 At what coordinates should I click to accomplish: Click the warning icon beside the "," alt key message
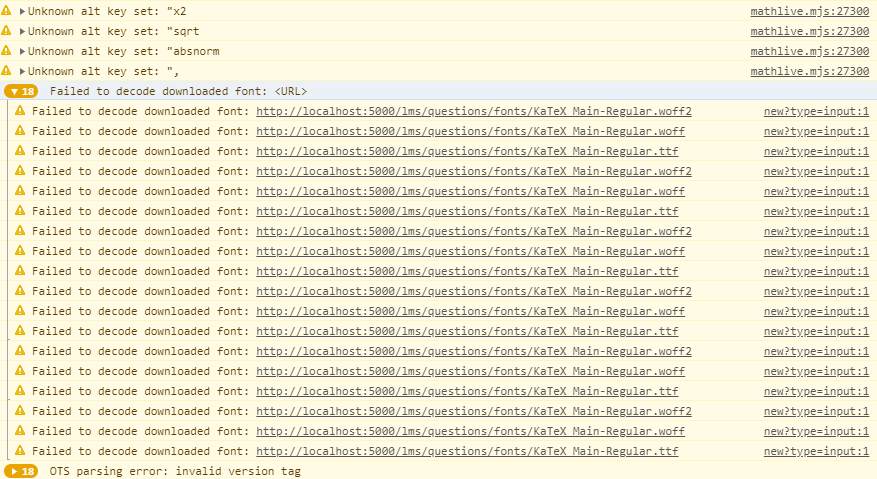pos(6,71)
